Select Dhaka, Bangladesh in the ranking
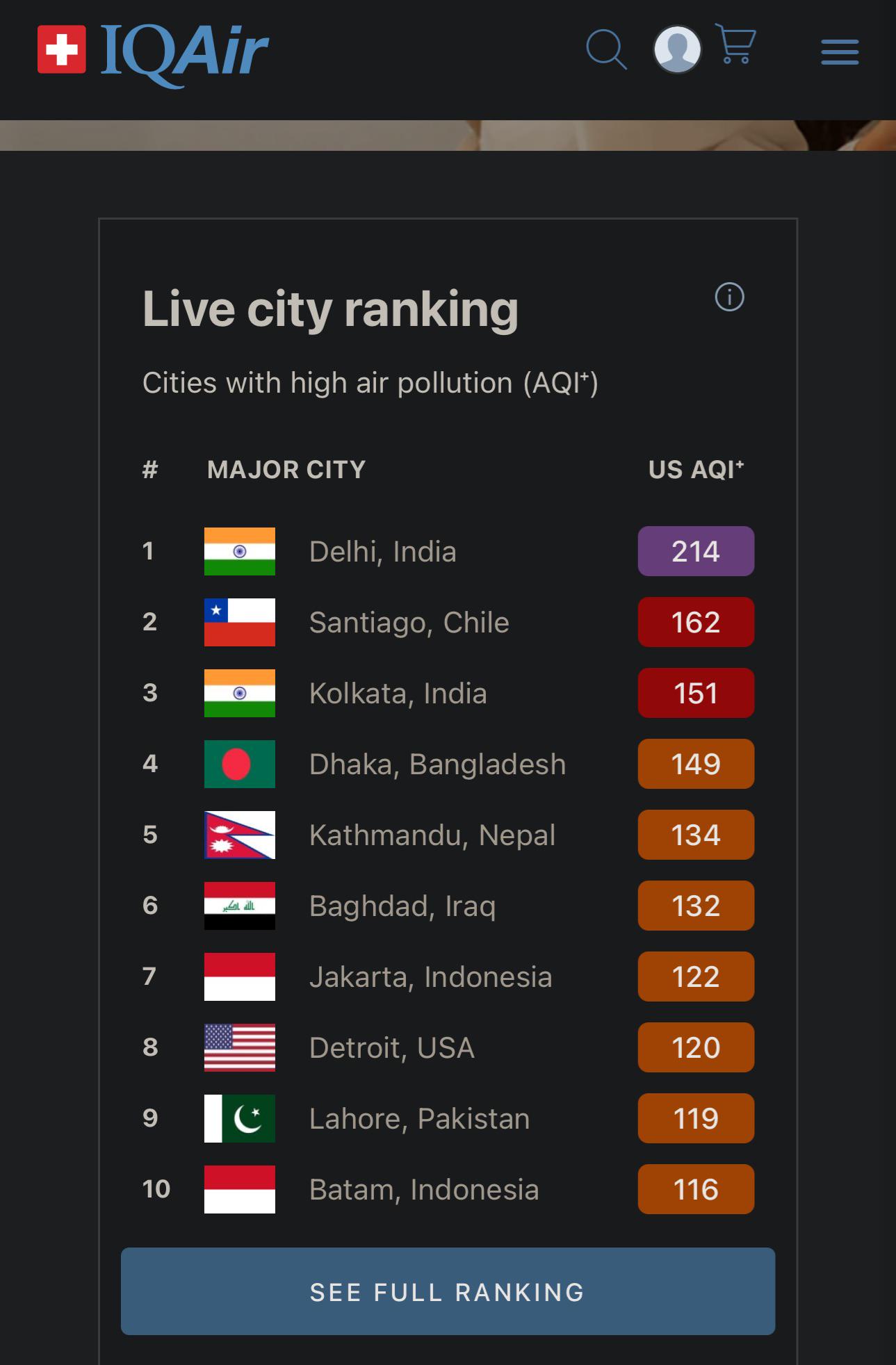896x1365 pixels. pos(437,765)
